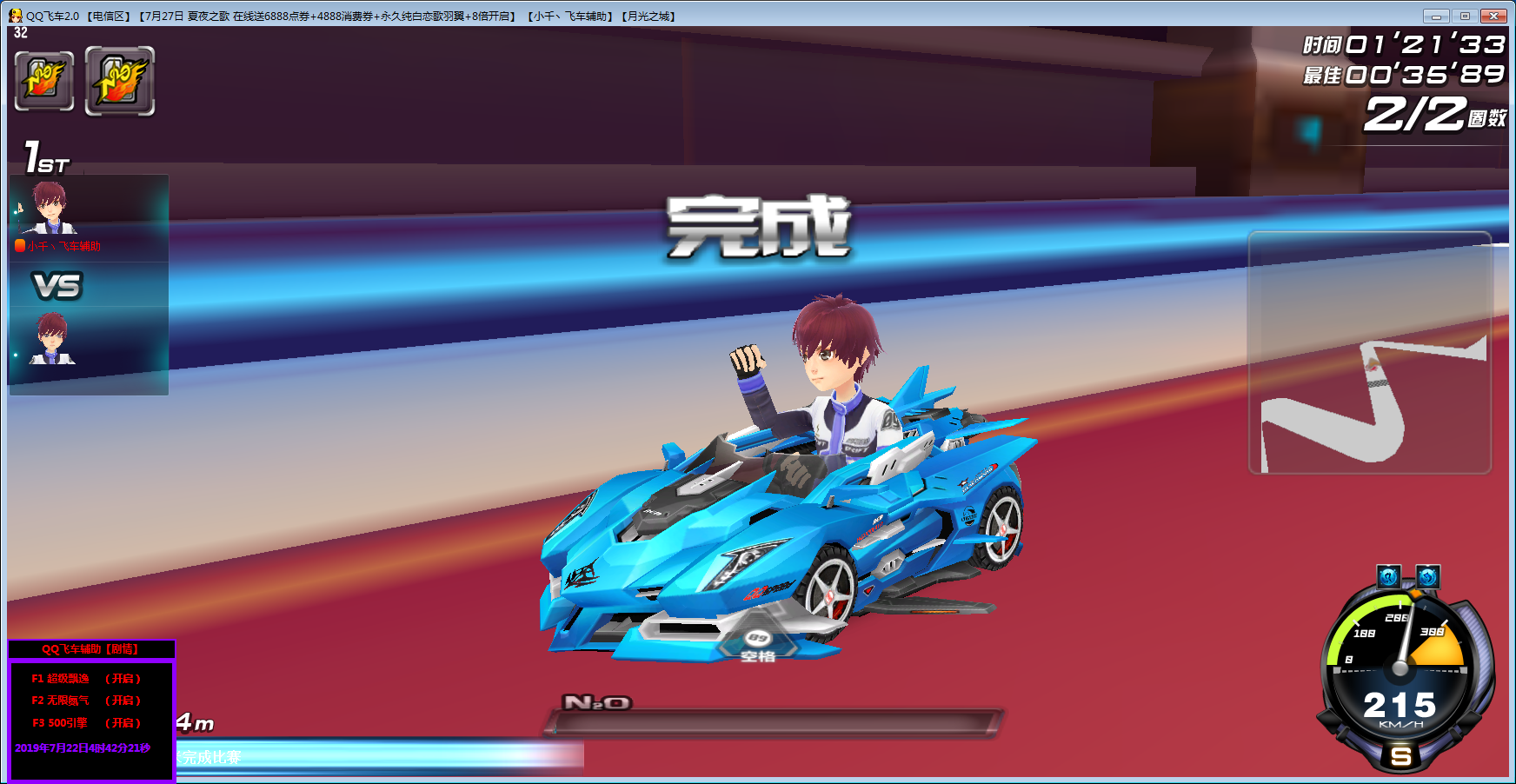Click the track minimap panel
This screenshot has width=1516, height=784.
click(1370, 353)
